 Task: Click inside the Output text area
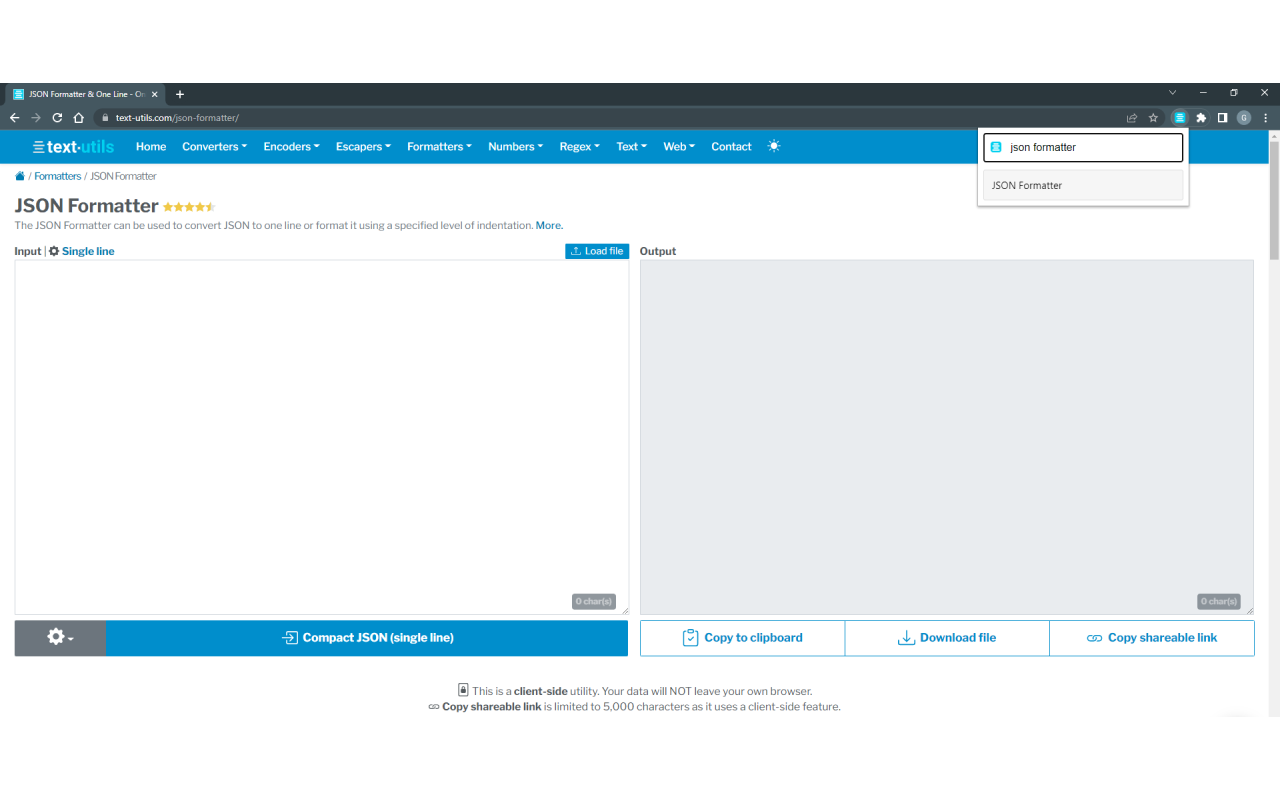947,437
